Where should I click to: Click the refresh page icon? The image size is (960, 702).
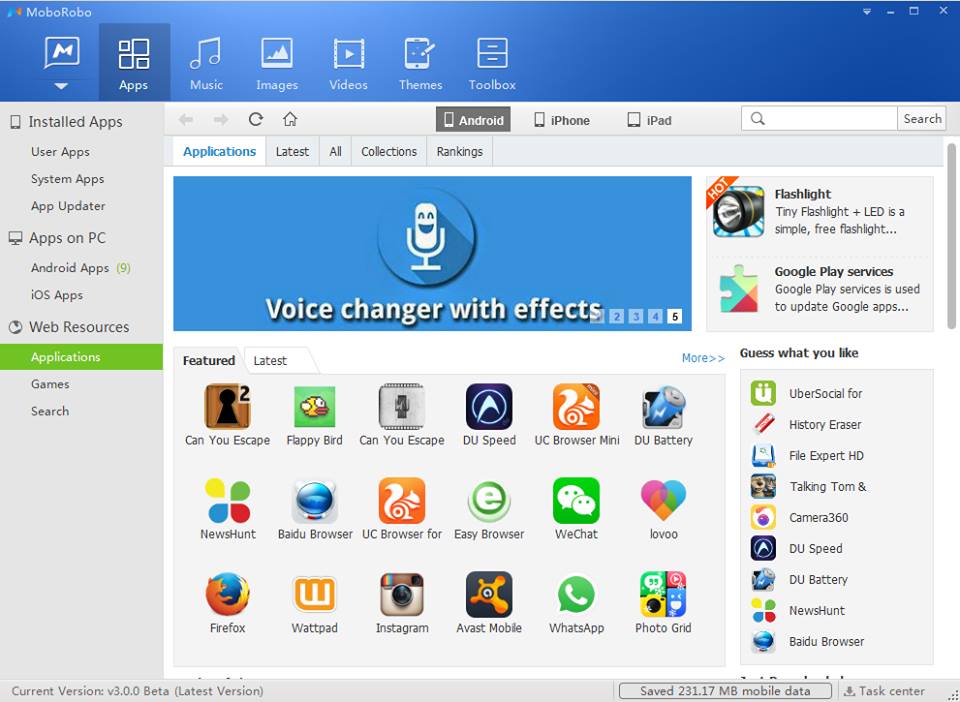pyautogui.click(x=256, y=119)
